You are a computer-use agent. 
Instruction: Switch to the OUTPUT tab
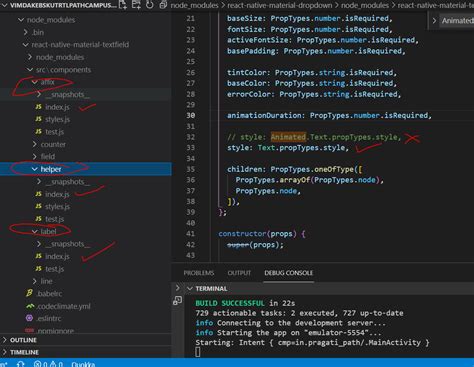click(239, 273)
